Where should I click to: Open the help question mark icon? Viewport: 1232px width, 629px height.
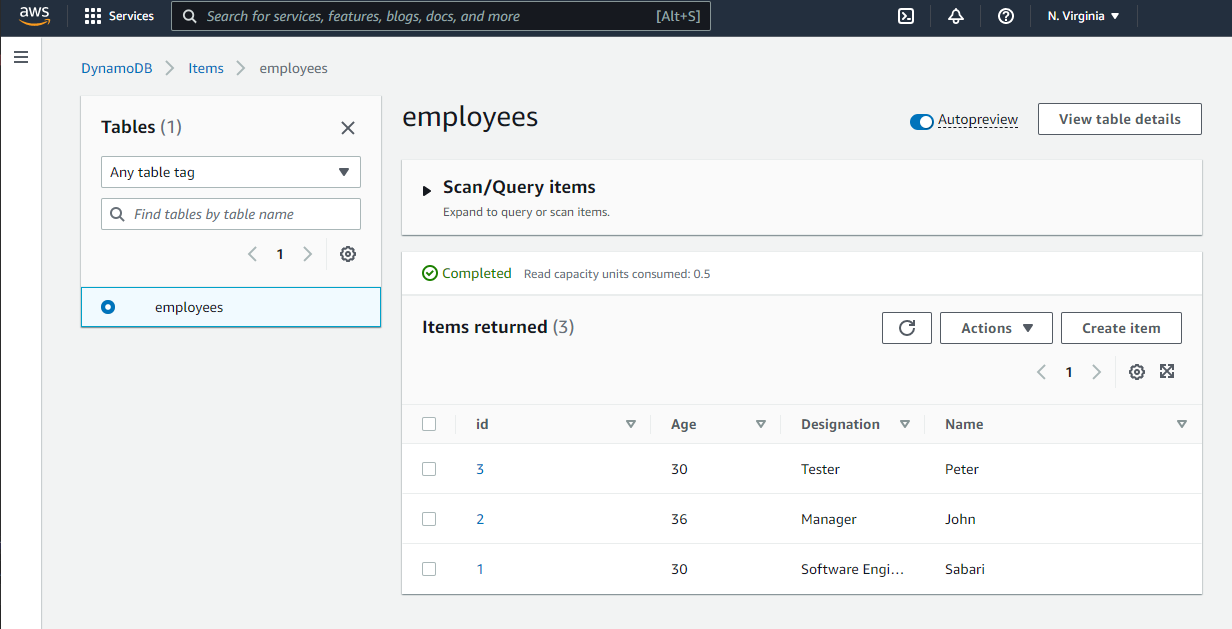pos(1006,16)
